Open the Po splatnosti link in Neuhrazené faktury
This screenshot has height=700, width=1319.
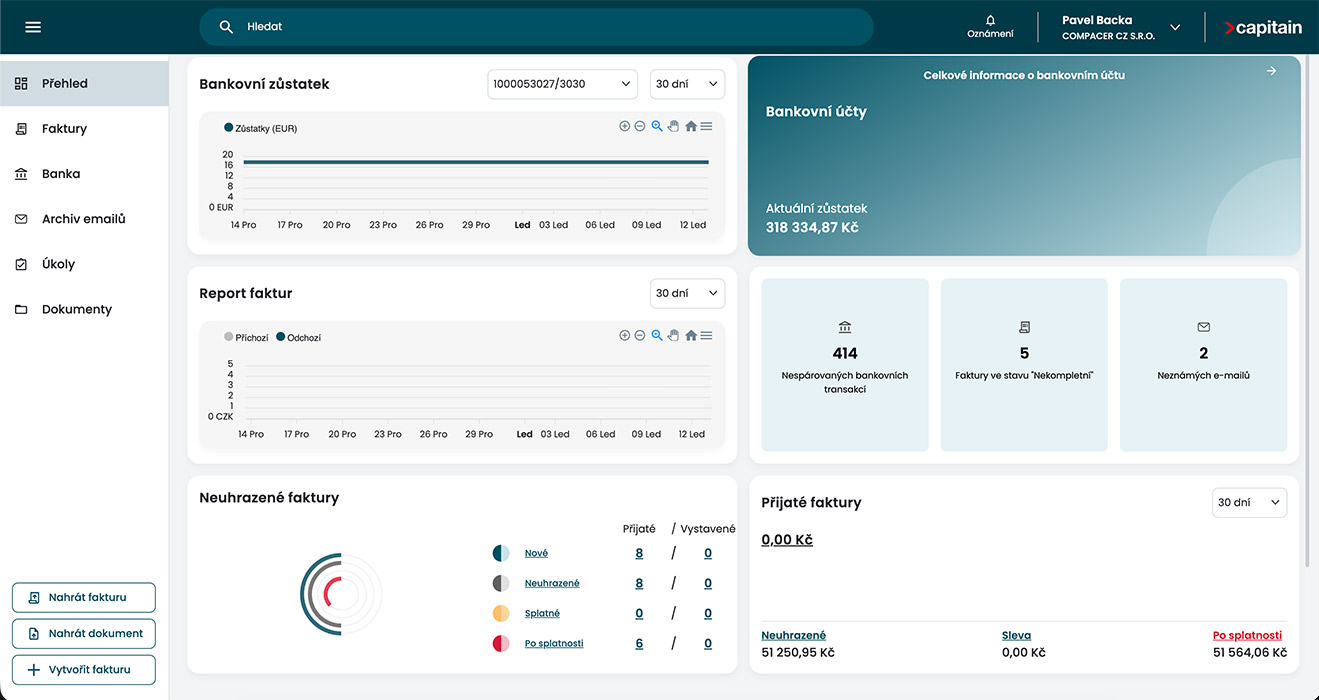(x=553, y=644)
